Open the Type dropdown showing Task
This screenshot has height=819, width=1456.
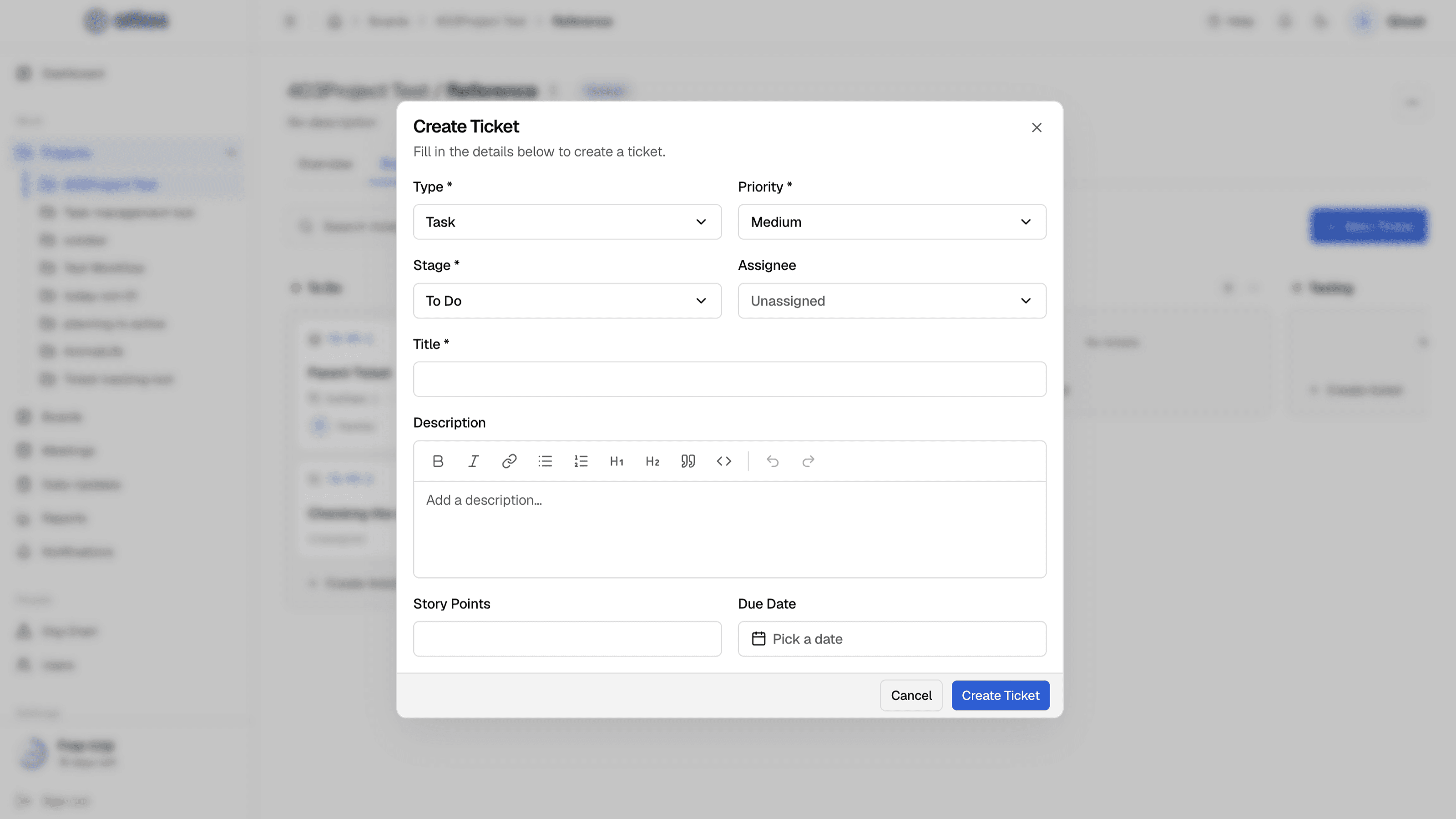(x=567, y=222)
